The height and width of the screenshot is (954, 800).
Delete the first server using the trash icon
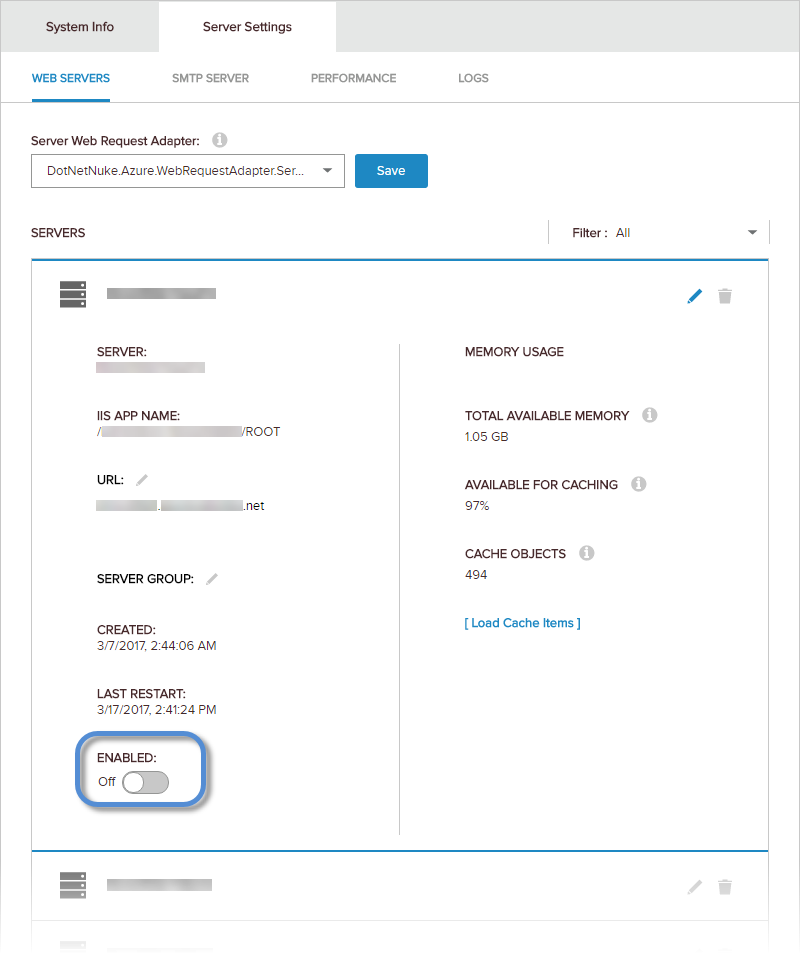[725, 296]
